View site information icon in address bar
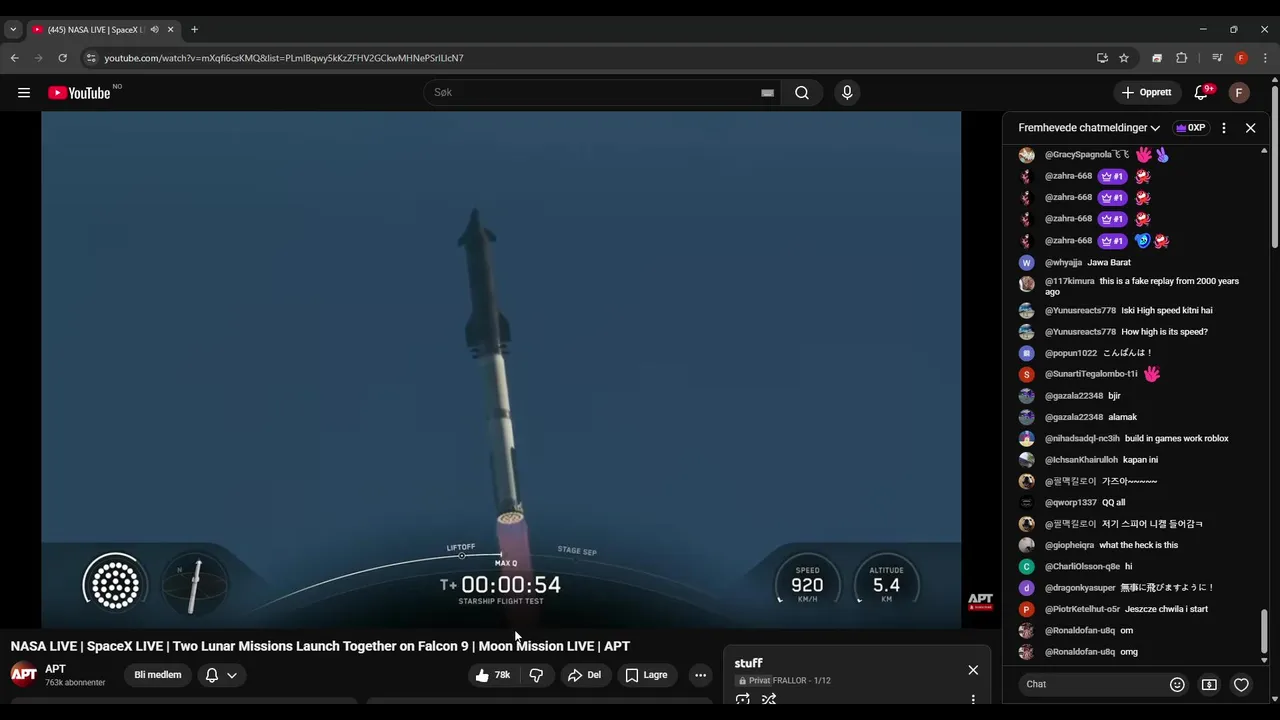Screen dimensions: 1280x720 (91, 58)
